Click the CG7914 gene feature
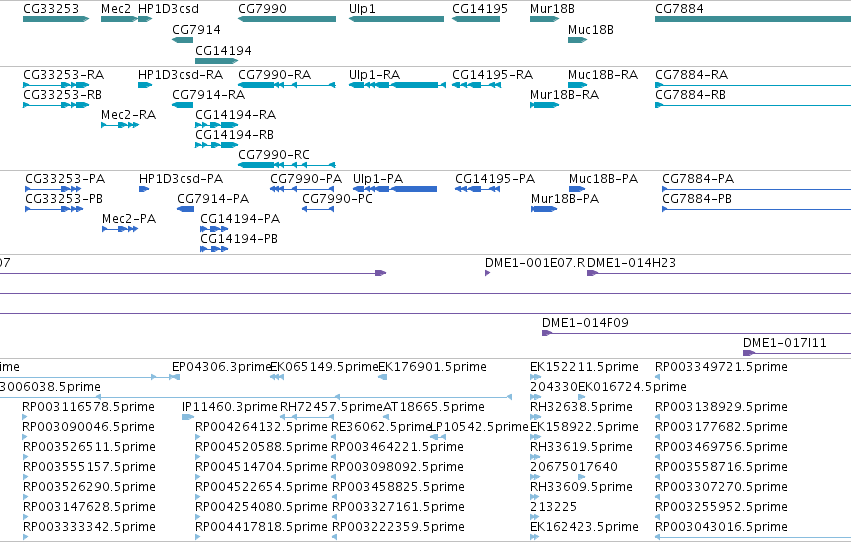The width and height of the screenshot is (851, 542). pyautogui.click(x=182, y=40)
